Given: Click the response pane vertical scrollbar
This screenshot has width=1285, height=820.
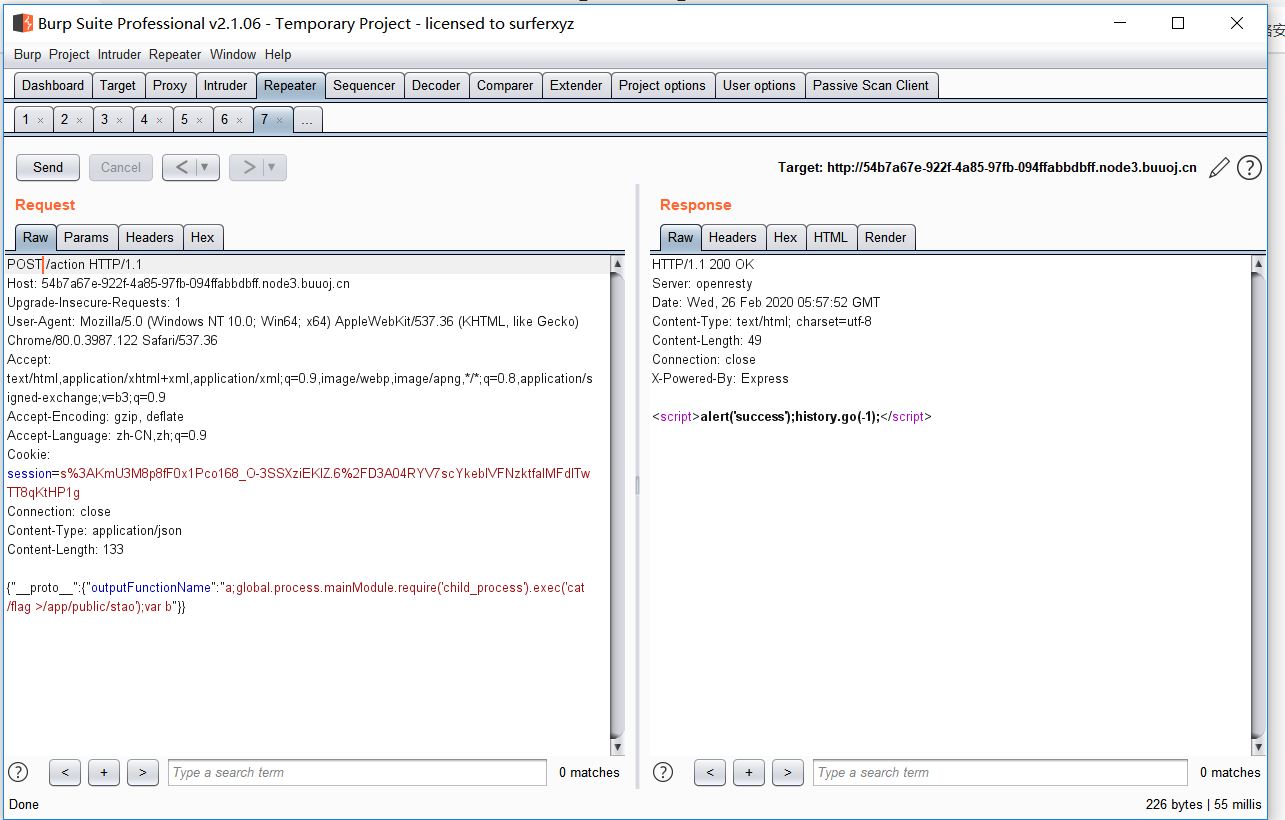Looking at the screenshot, I should tap(1258, 505).
